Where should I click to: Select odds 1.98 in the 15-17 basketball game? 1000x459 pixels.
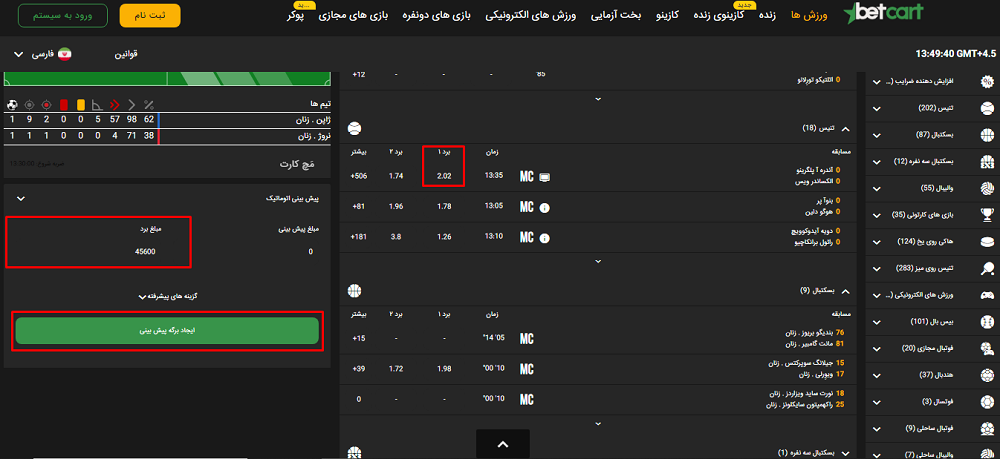444,368
